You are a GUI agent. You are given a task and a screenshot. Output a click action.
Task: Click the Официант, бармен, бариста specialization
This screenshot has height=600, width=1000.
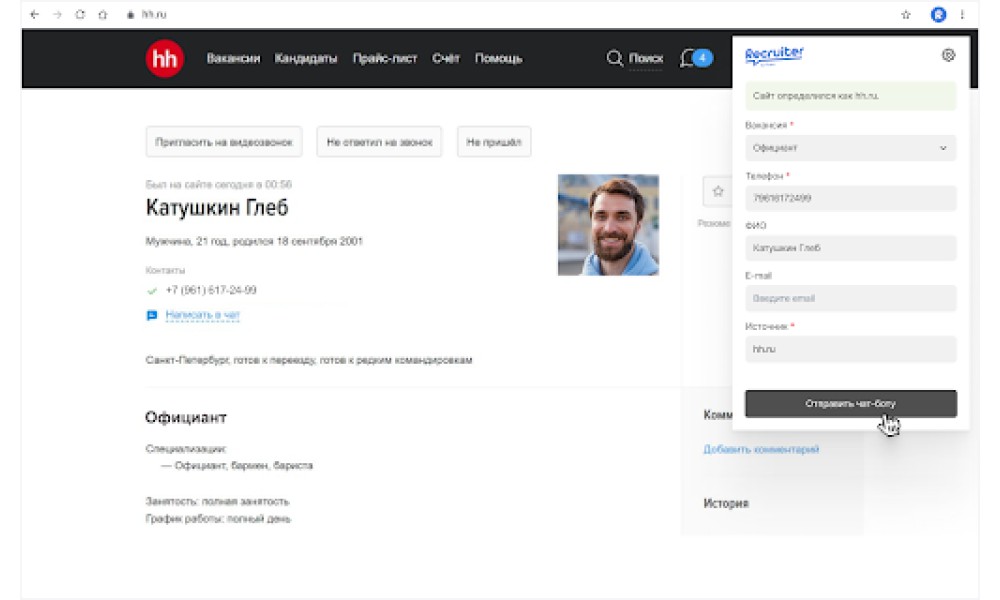pos(244,466)
